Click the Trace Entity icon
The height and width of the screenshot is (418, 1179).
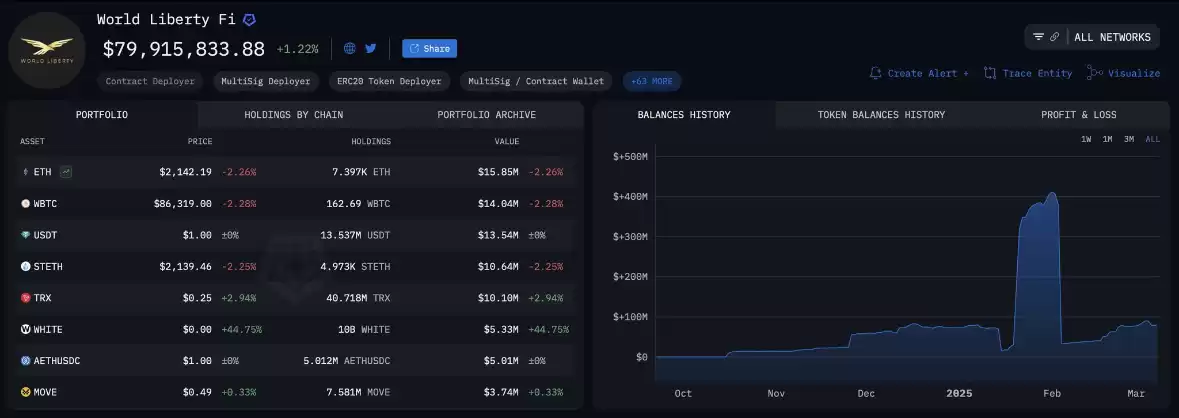point(990,73)
